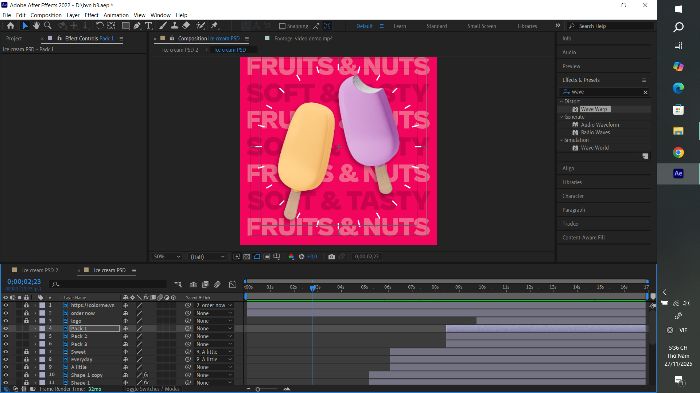Enable motion blur icon in the timeline header
The width and height of the screenshot is (700, 393).
point(217,284)
